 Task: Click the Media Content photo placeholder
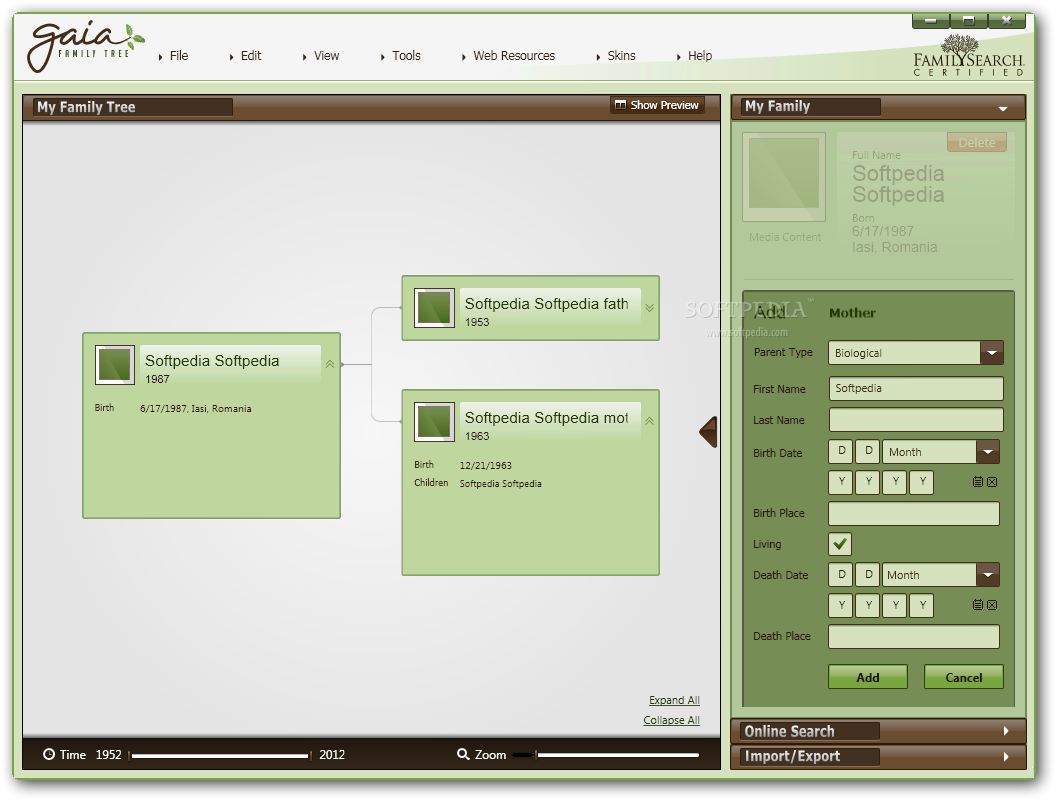coord(784,177)
